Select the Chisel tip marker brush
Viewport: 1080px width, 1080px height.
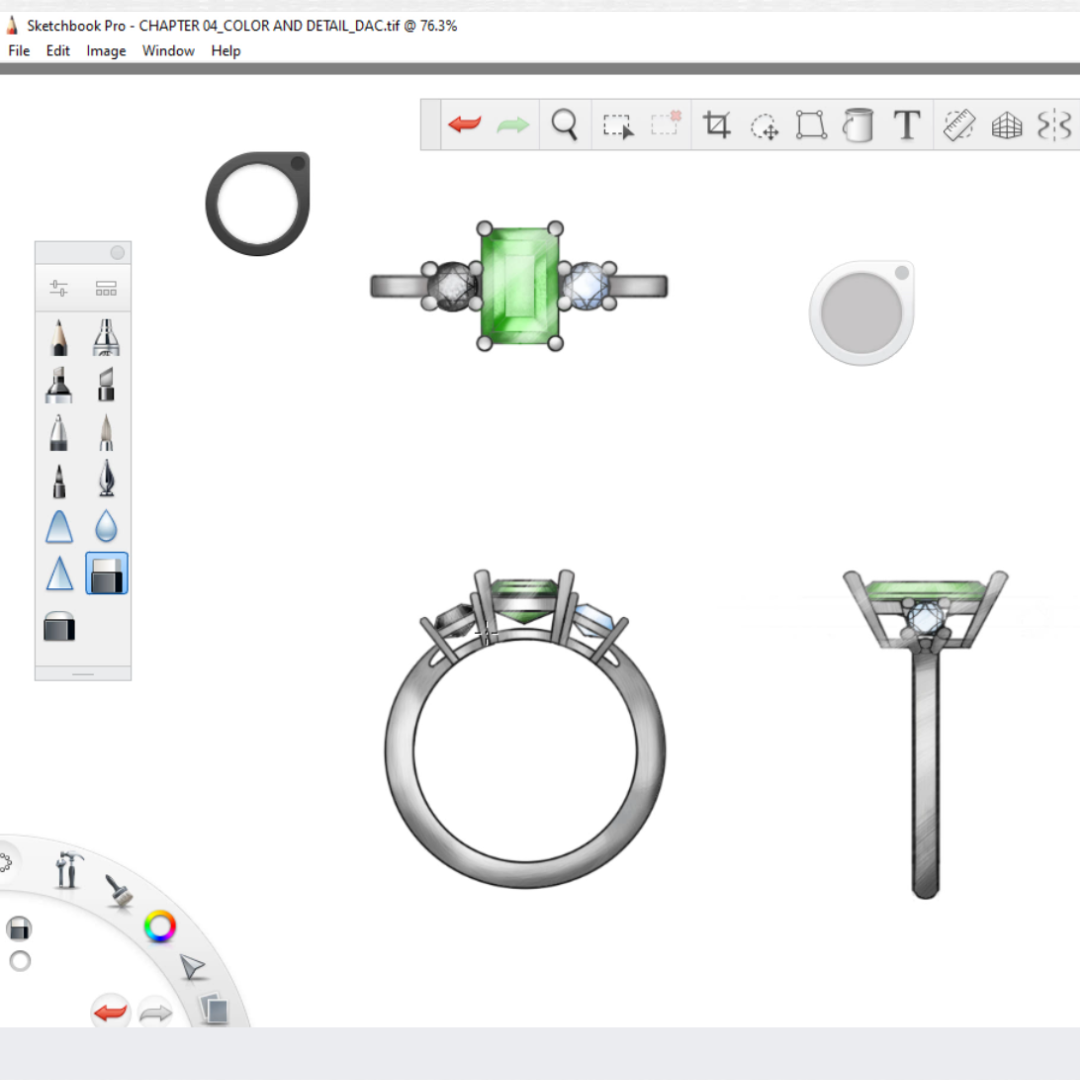[x=105, y=384]
